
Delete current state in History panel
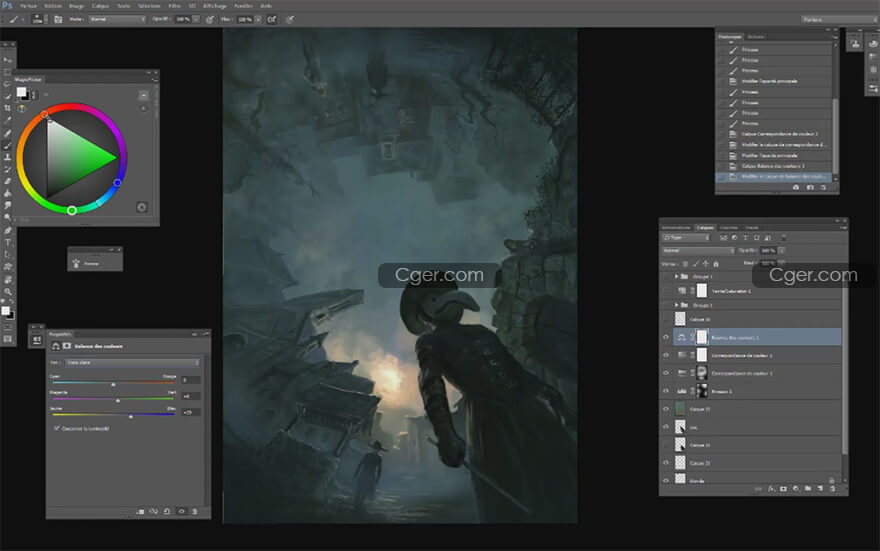(x=823, y=187)
